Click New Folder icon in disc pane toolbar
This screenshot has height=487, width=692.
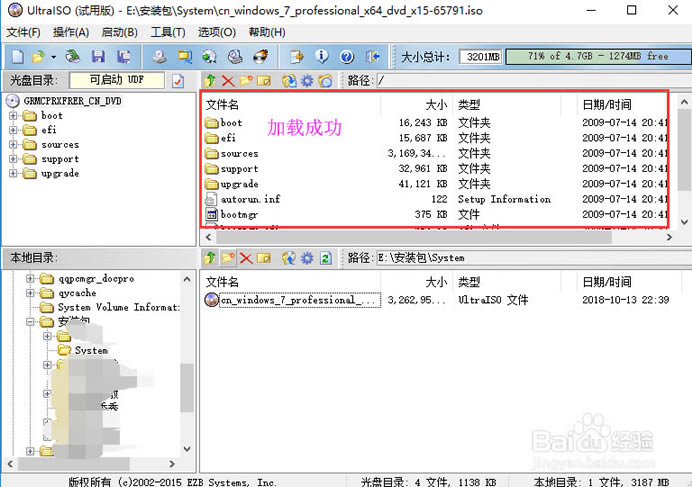pos(246,81)
